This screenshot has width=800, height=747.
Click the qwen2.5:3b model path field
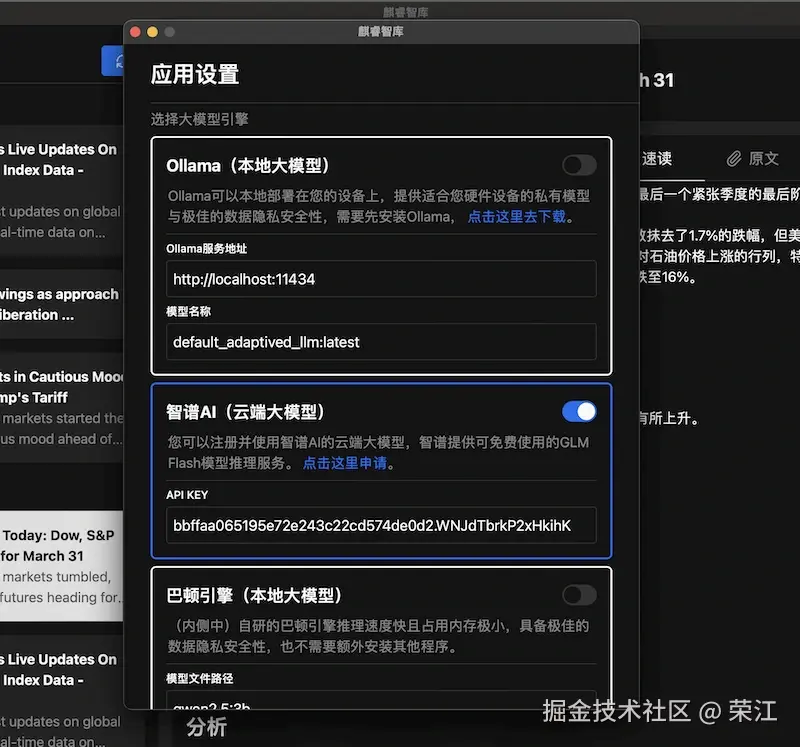point(380,705)
